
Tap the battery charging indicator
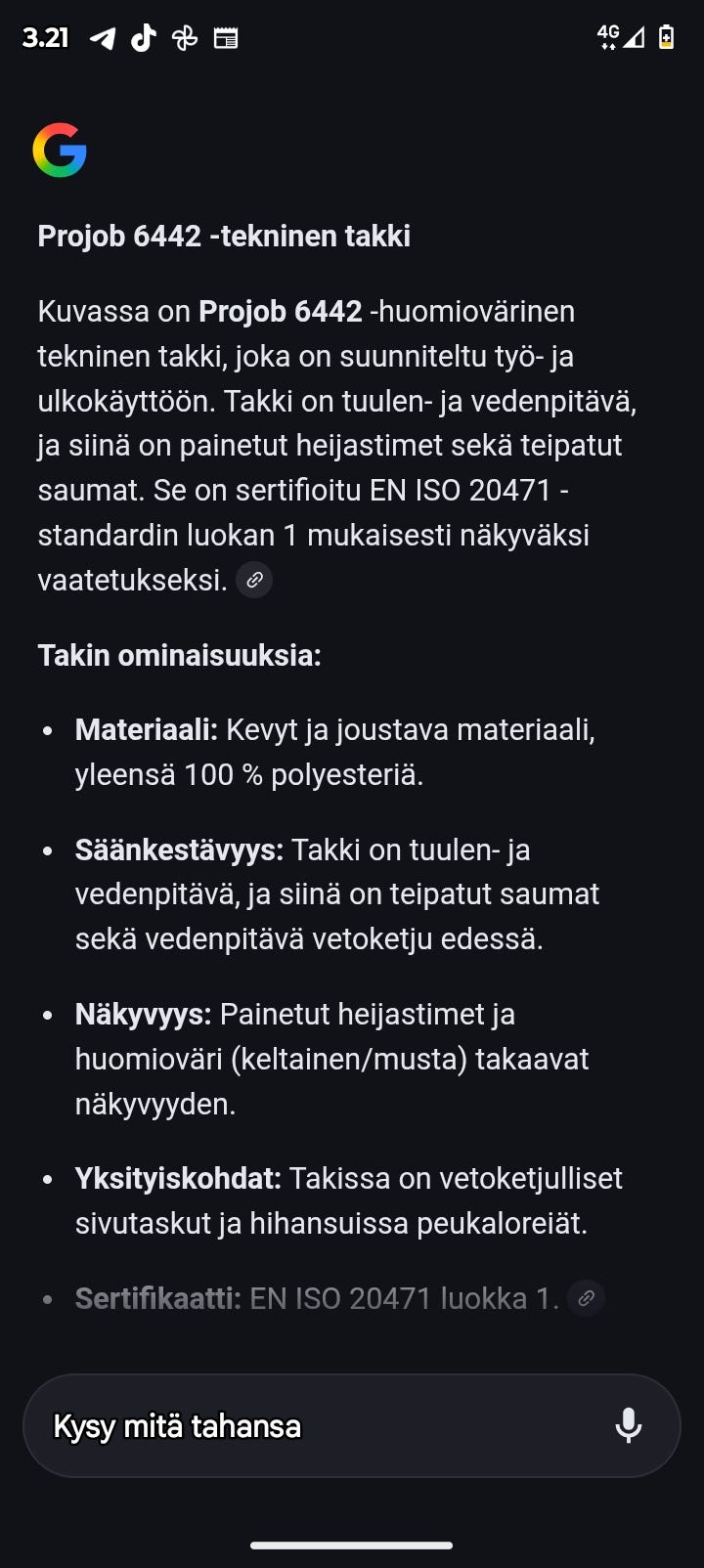(667, 37)
